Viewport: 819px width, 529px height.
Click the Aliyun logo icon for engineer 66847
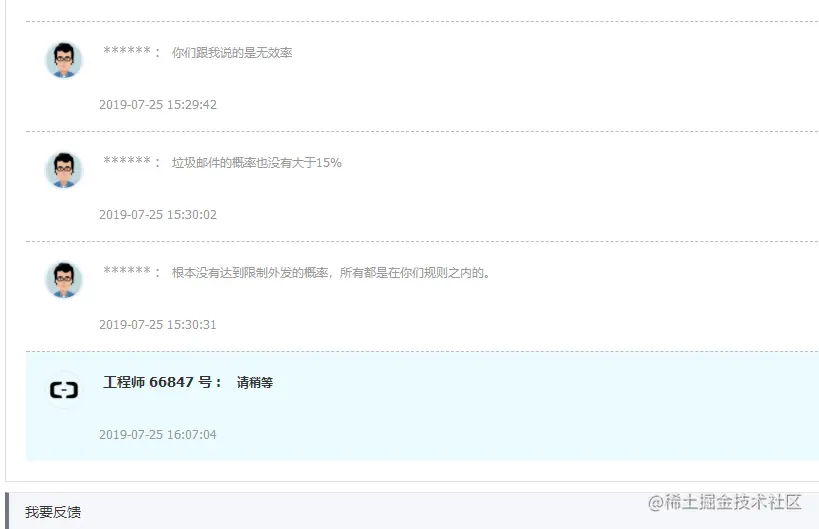[64, 390]
